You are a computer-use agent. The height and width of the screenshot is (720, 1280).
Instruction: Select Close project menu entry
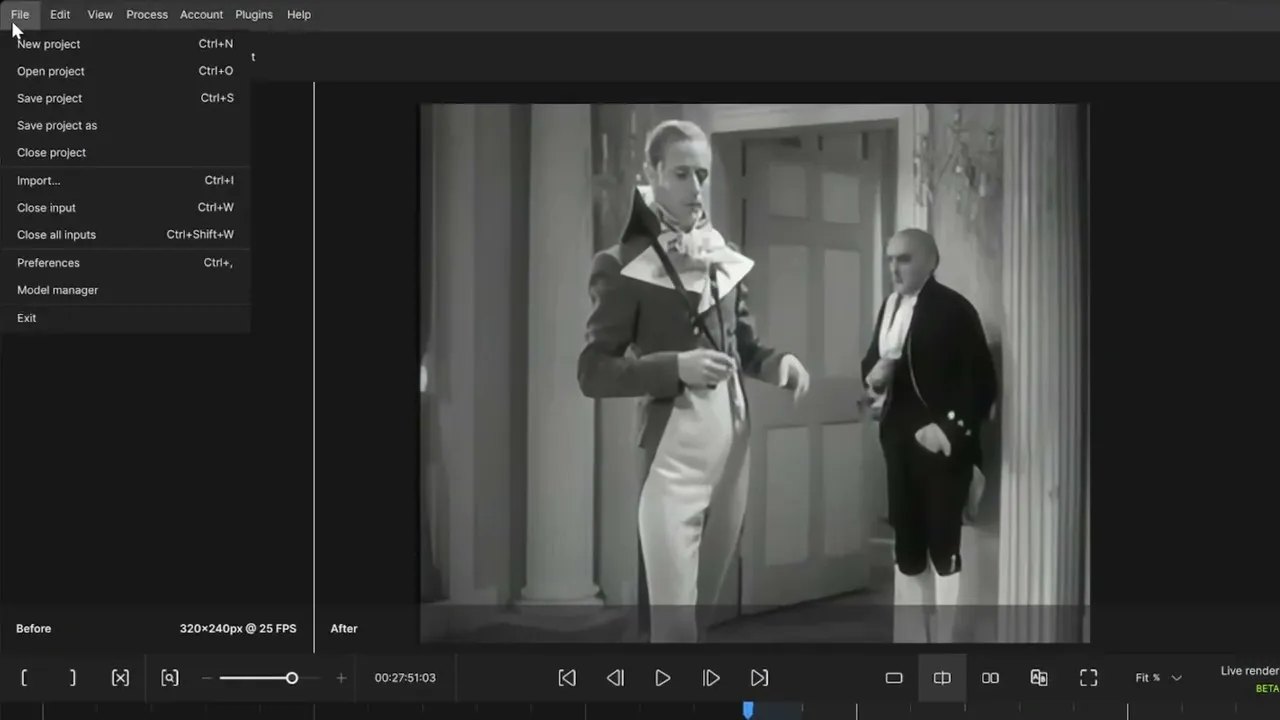[125, 152]
